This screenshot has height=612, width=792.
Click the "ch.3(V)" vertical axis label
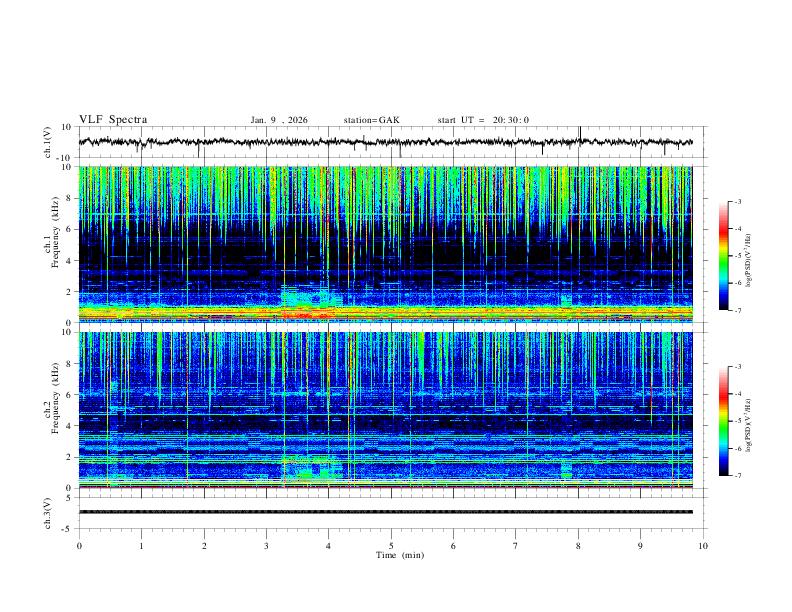[x=48, y=513]
